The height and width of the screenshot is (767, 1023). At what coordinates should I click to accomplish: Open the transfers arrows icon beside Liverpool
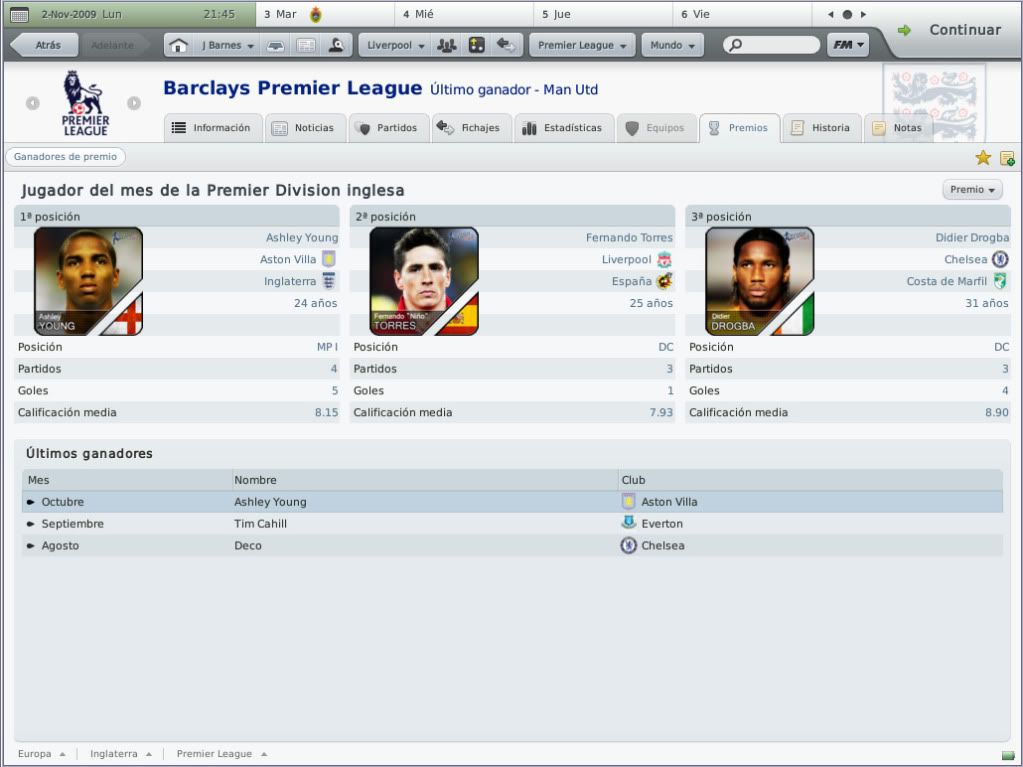click(x=506, y=45)
